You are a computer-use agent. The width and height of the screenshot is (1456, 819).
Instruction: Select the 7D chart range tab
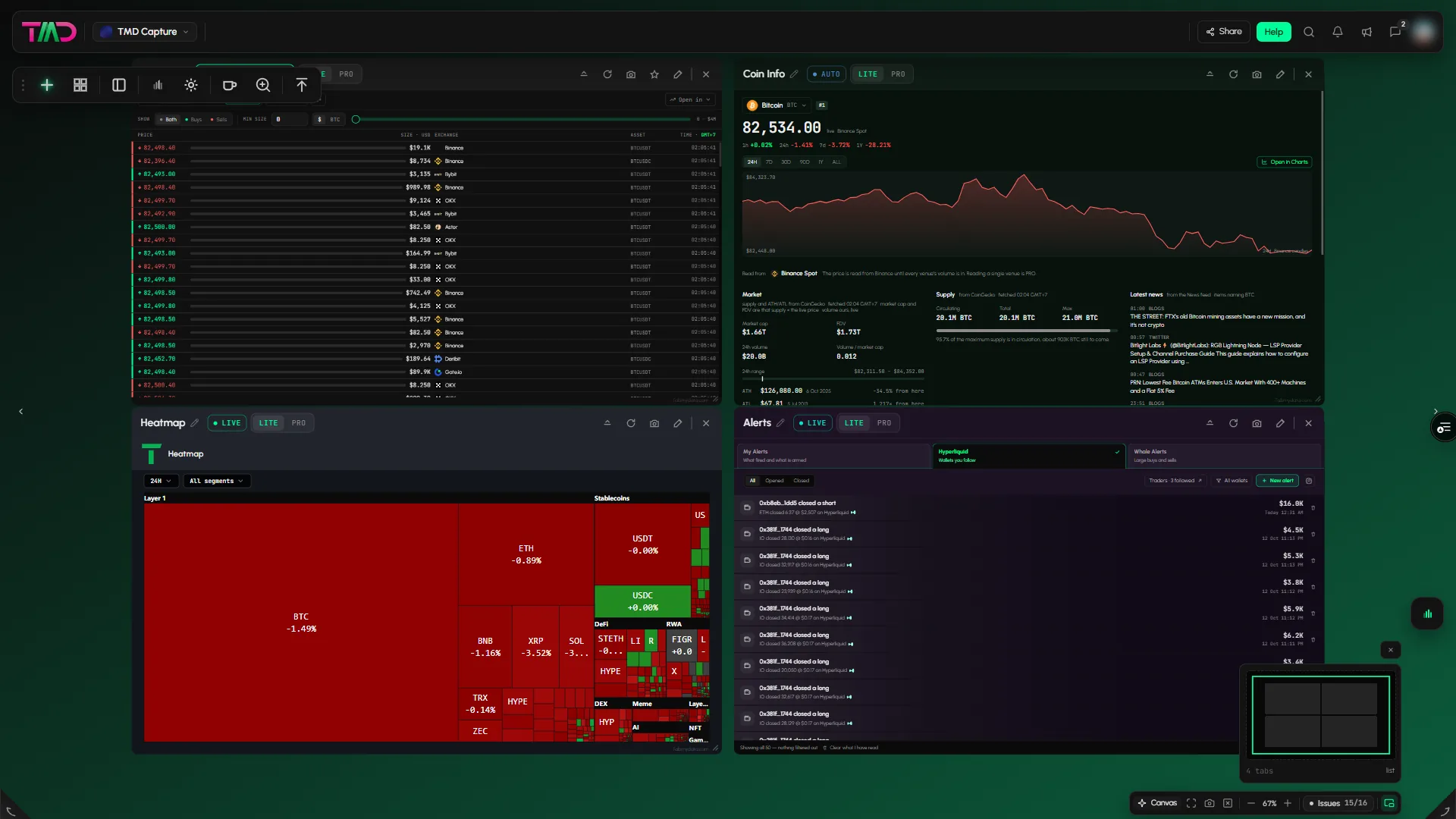pyautogui.click(x=769, y=162)
